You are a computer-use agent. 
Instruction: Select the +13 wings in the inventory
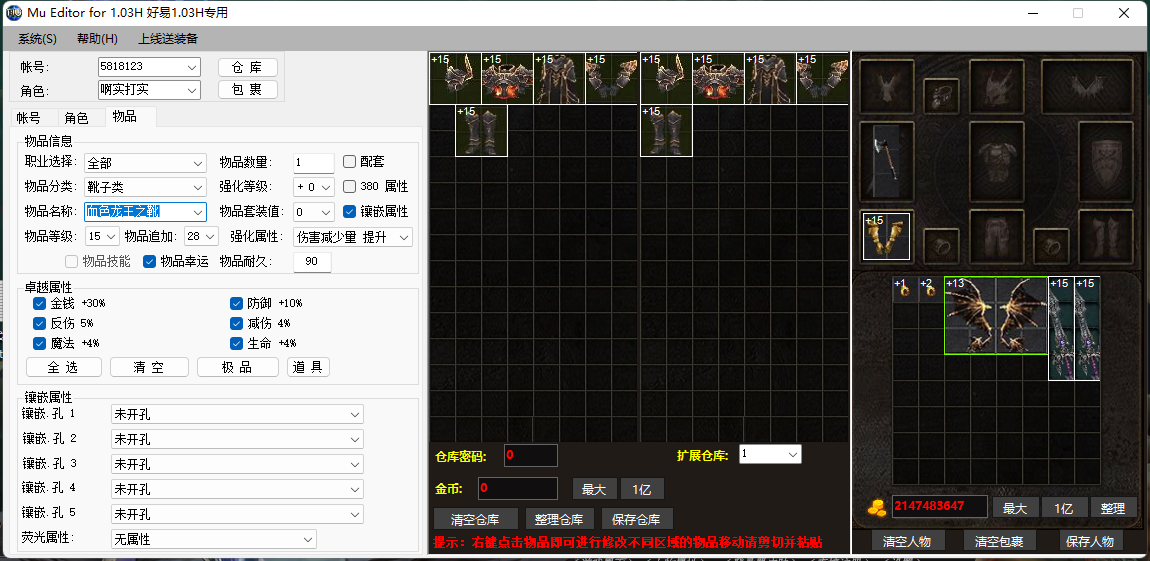(995, 315)
